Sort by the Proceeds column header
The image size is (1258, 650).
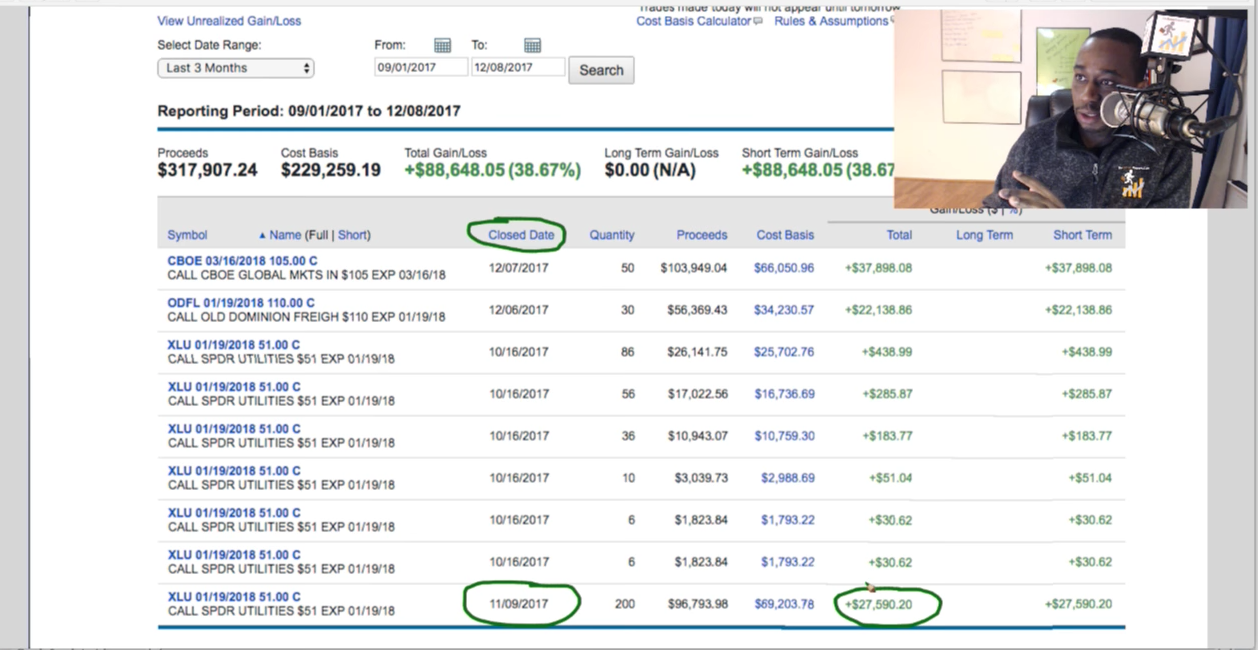point(702,235)
